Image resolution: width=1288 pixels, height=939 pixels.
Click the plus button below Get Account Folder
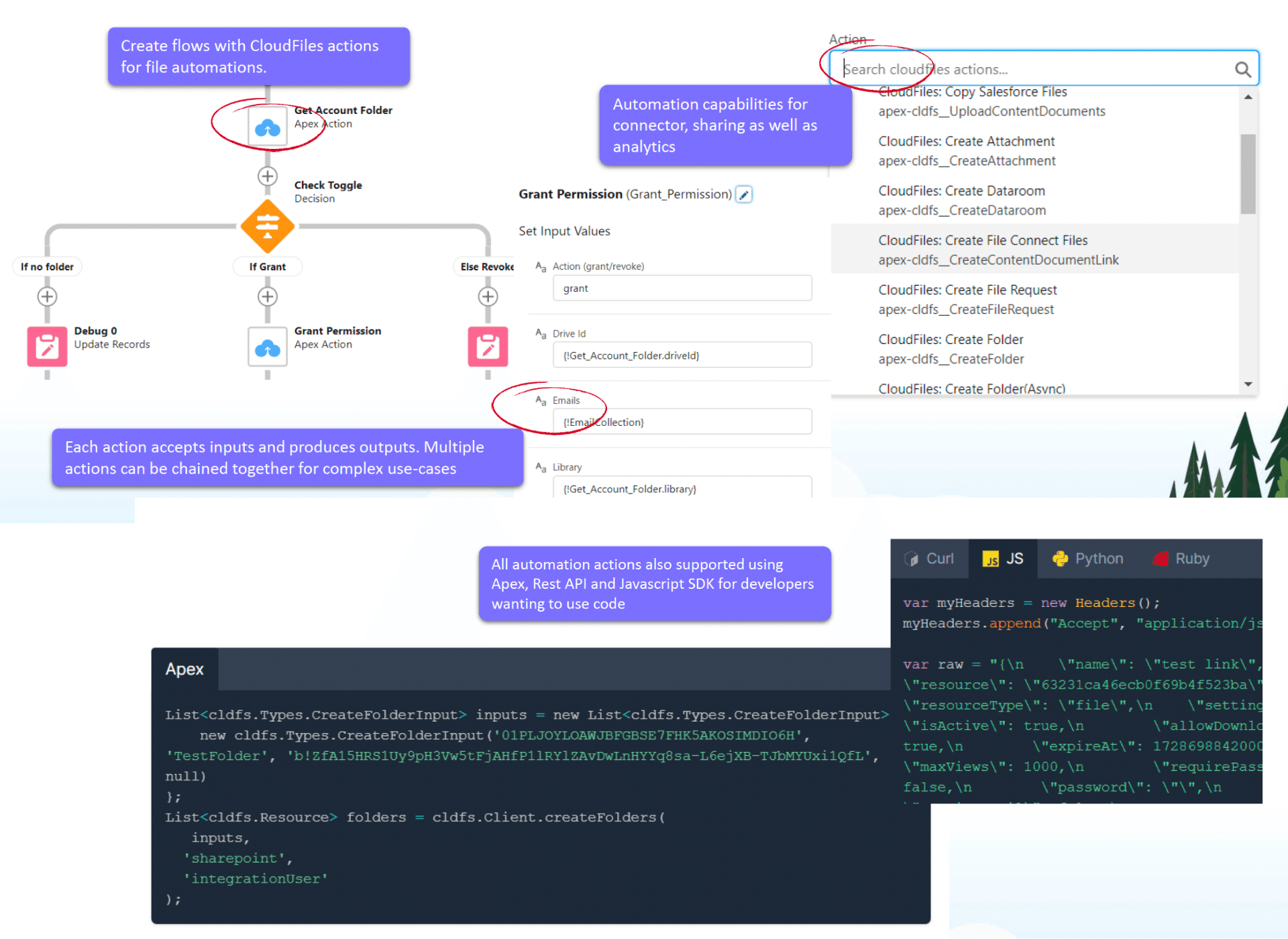tap(267, 176)
